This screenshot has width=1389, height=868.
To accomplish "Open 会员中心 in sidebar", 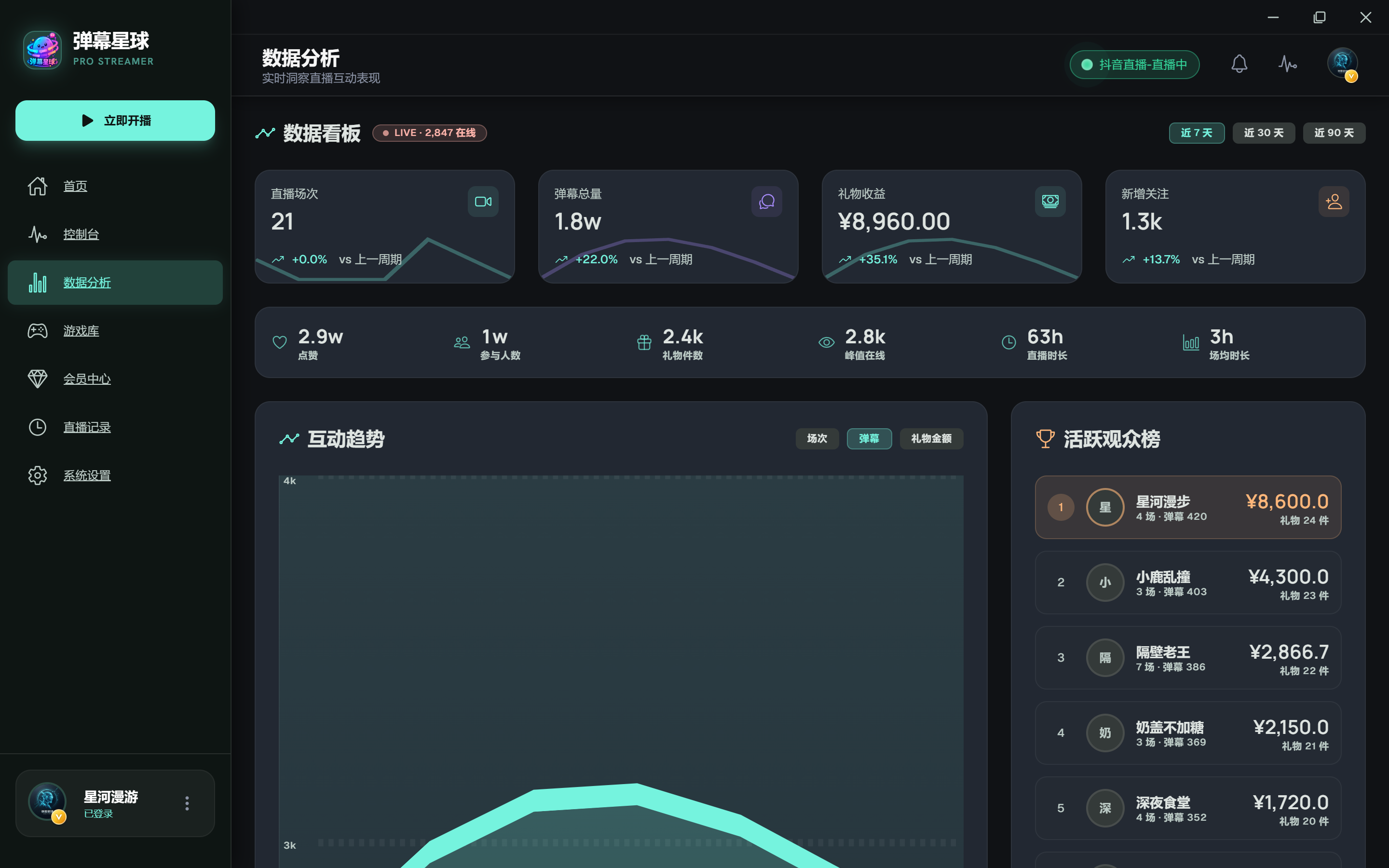I will pyautogui.click(x=115, y=379).
